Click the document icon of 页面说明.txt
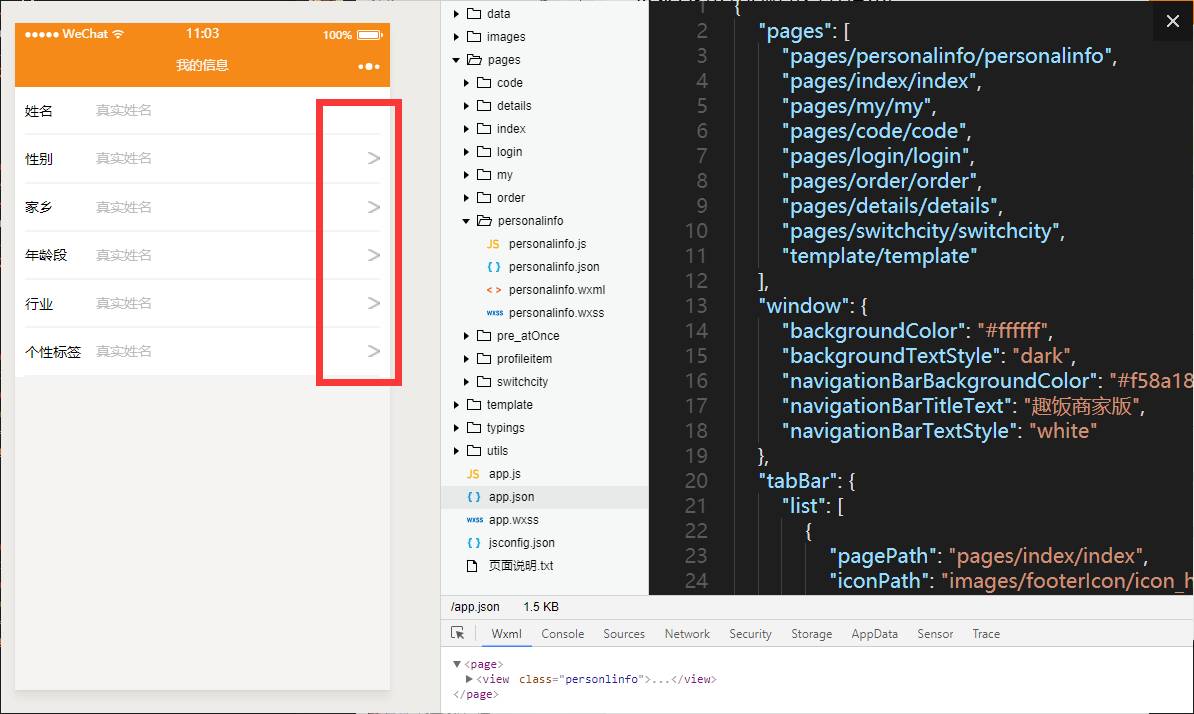The width and height of the screenshot is (1194, 714). [474, 566]
